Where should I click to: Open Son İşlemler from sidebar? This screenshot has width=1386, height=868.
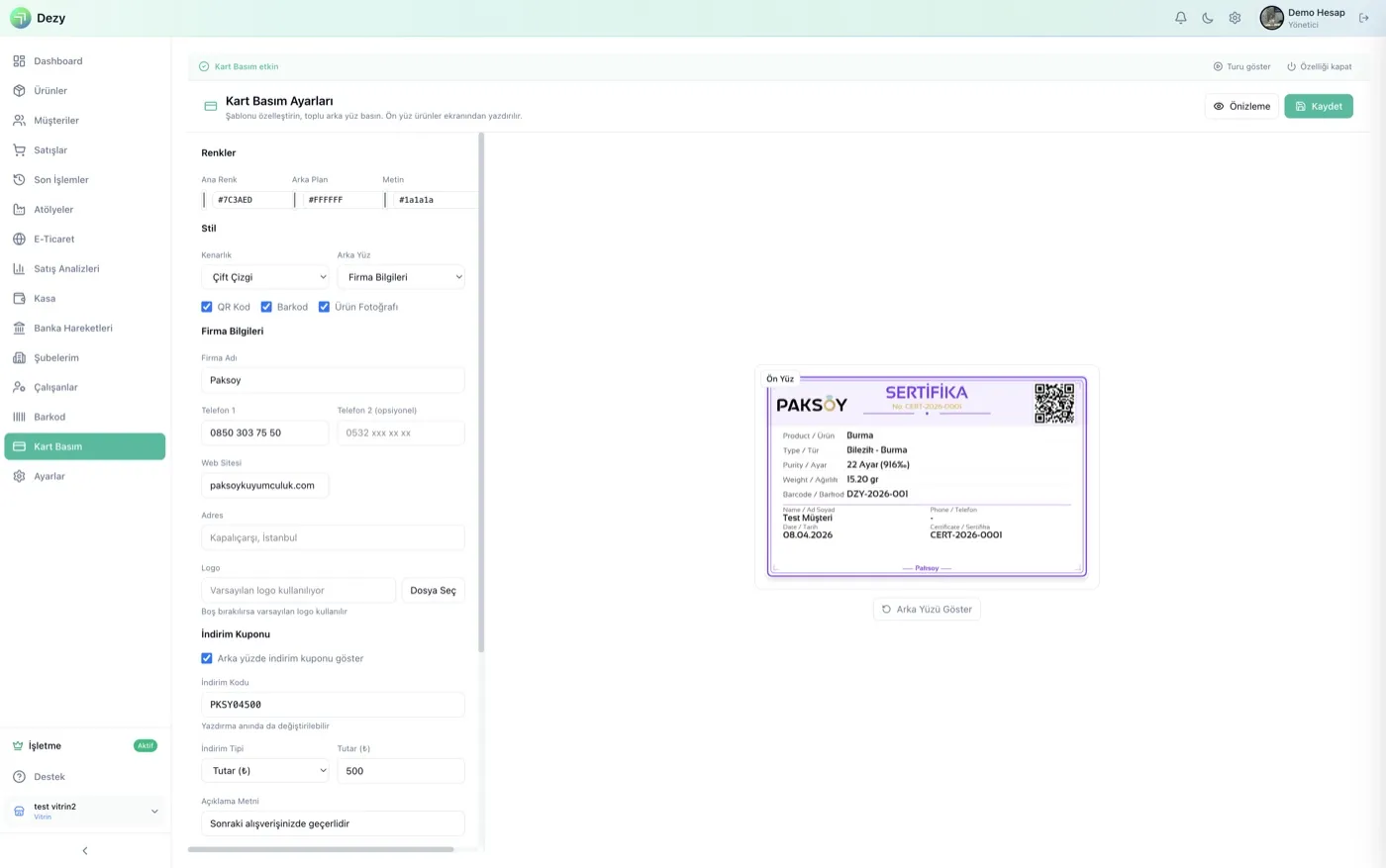click(x=85, y=180)
